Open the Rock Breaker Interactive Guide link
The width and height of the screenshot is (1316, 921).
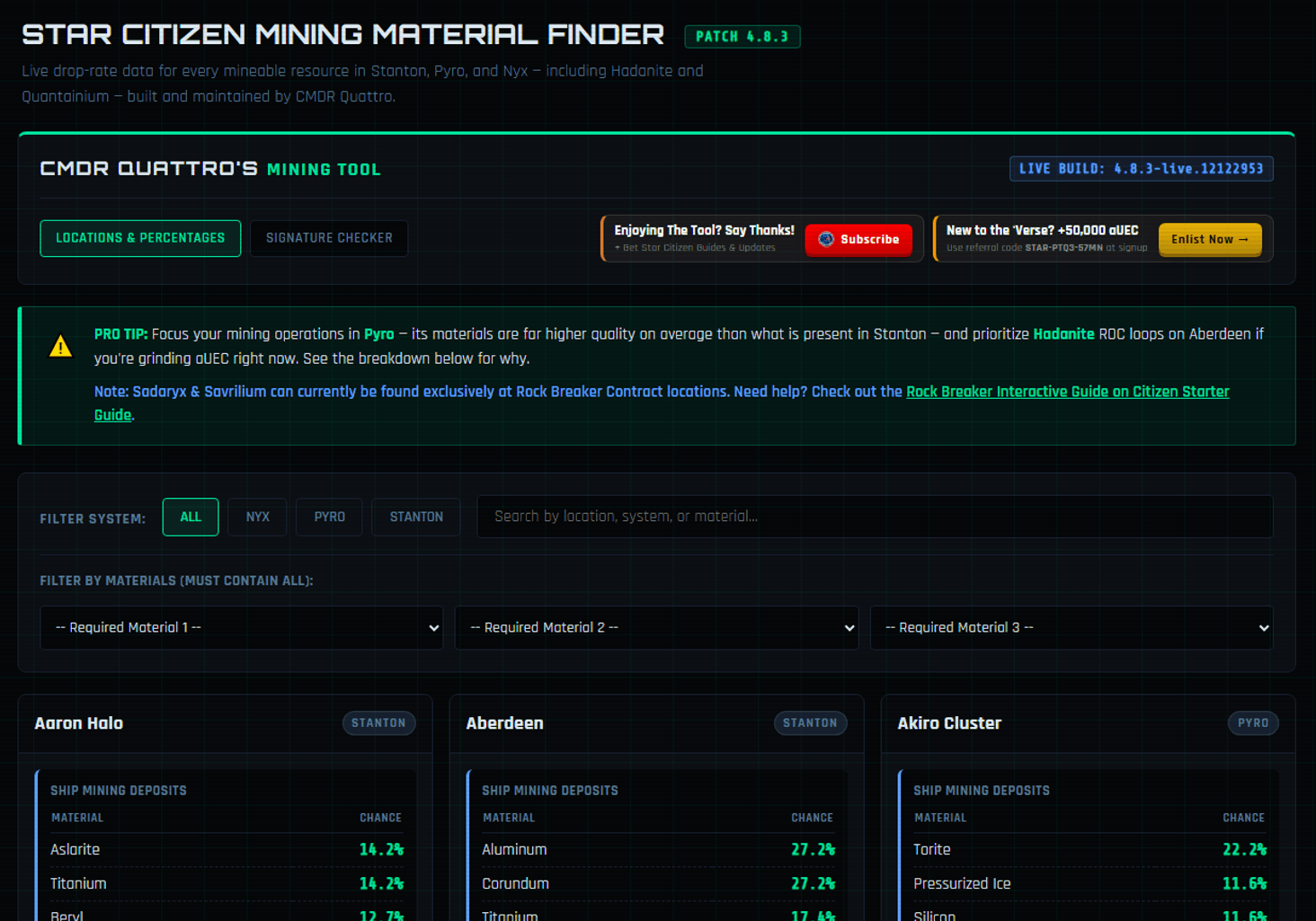[x=1067, y=392]
